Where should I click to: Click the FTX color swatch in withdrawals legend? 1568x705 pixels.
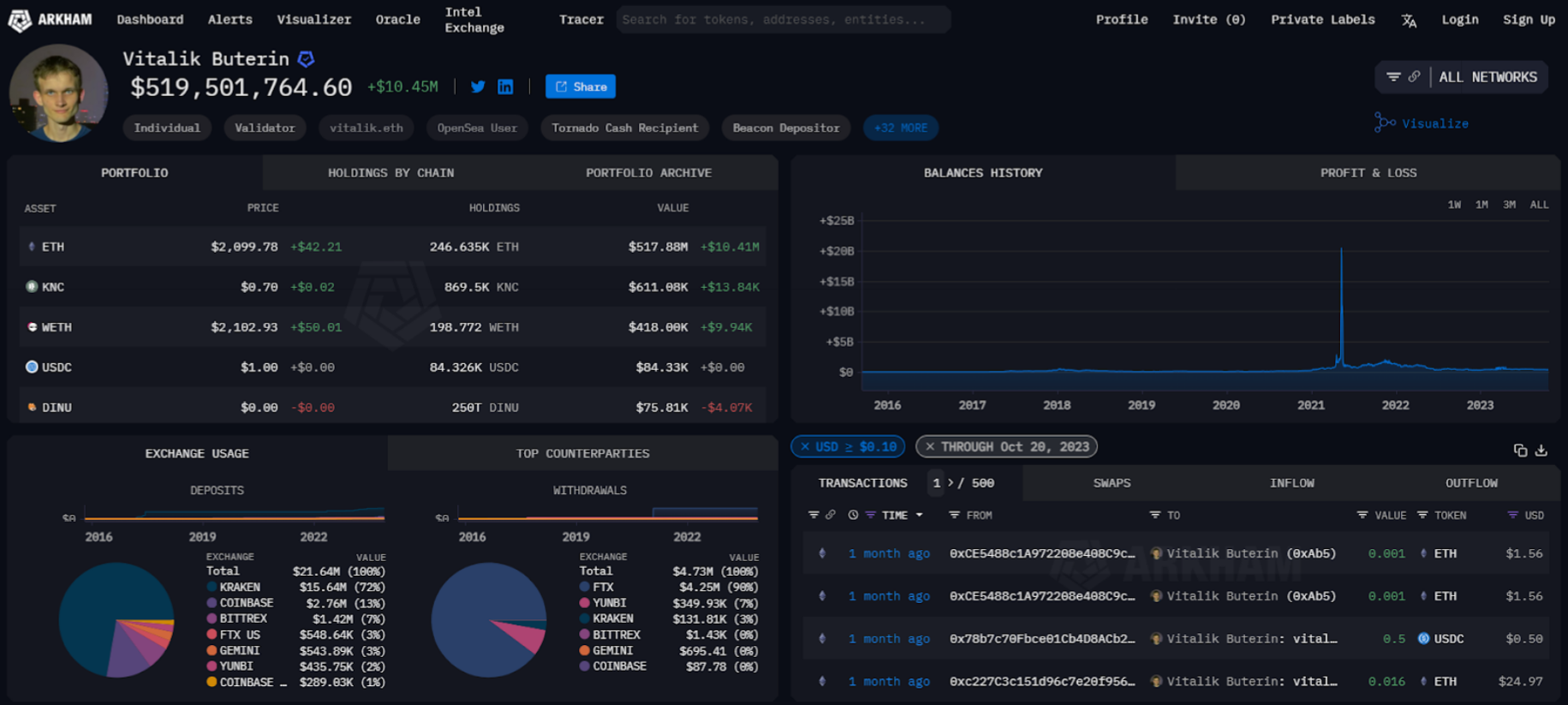click(x=584, y=587)
